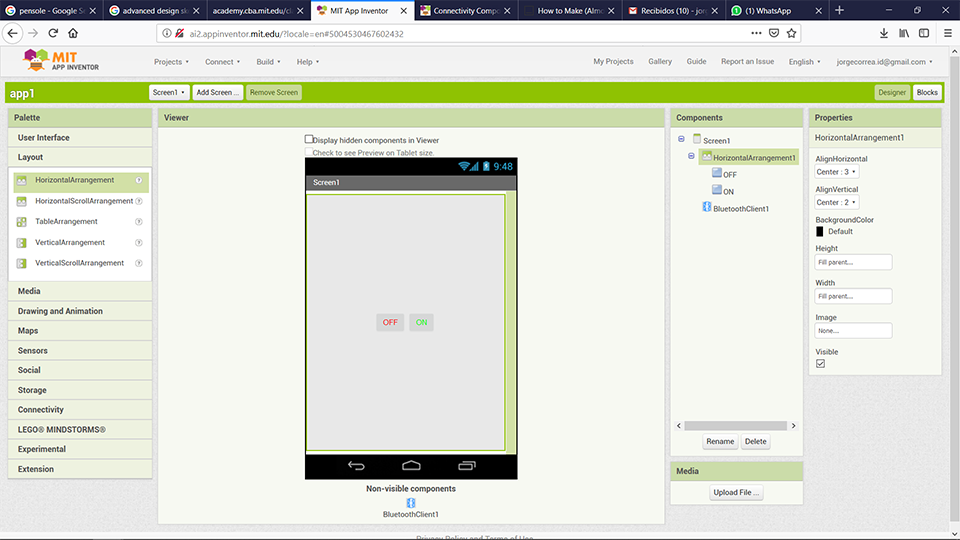Open AlignVertical Center dropdown
This screenshot has width=960, height=540.
(836, 203)
